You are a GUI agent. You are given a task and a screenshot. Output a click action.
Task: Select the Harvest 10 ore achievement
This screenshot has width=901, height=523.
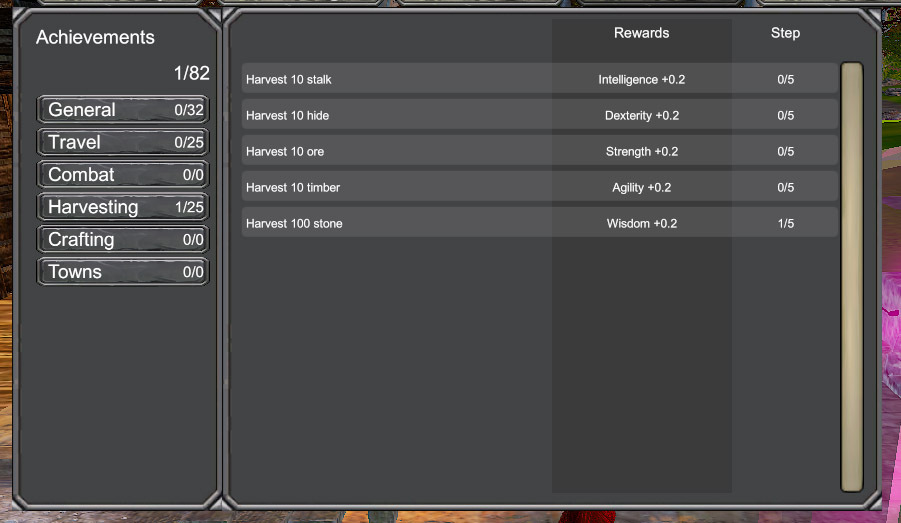pos(400,151)
